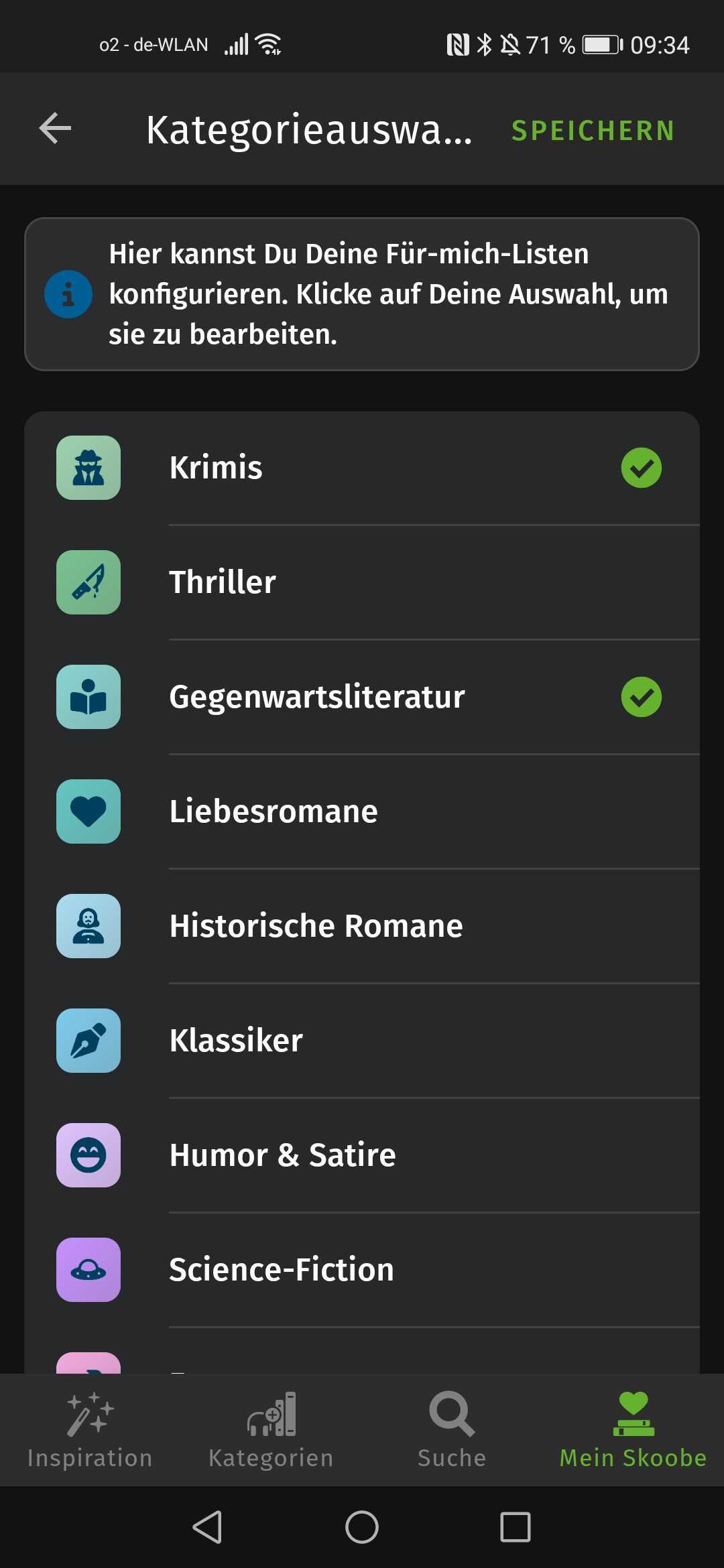Image resolution: width=724 pixels, height=1568 pixels.
Task: Tap the Android home navigation button
Action: (362, 1527)
